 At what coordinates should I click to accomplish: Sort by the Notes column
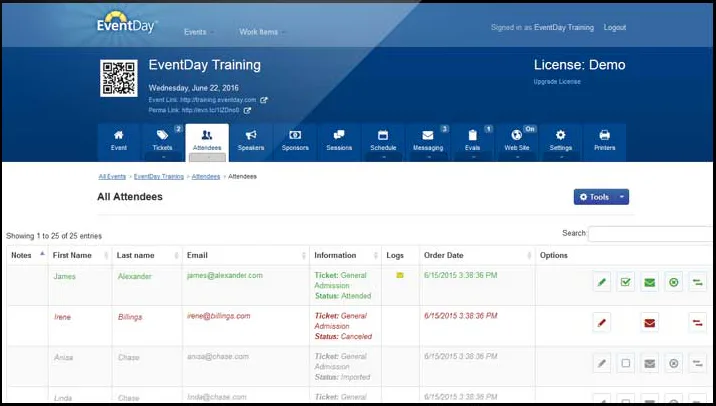pos(27,255)
